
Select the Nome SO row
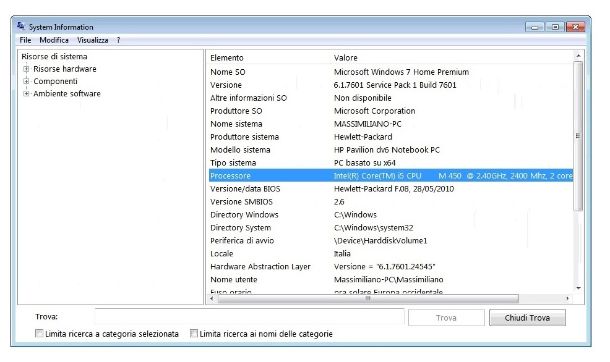point(391,72)
